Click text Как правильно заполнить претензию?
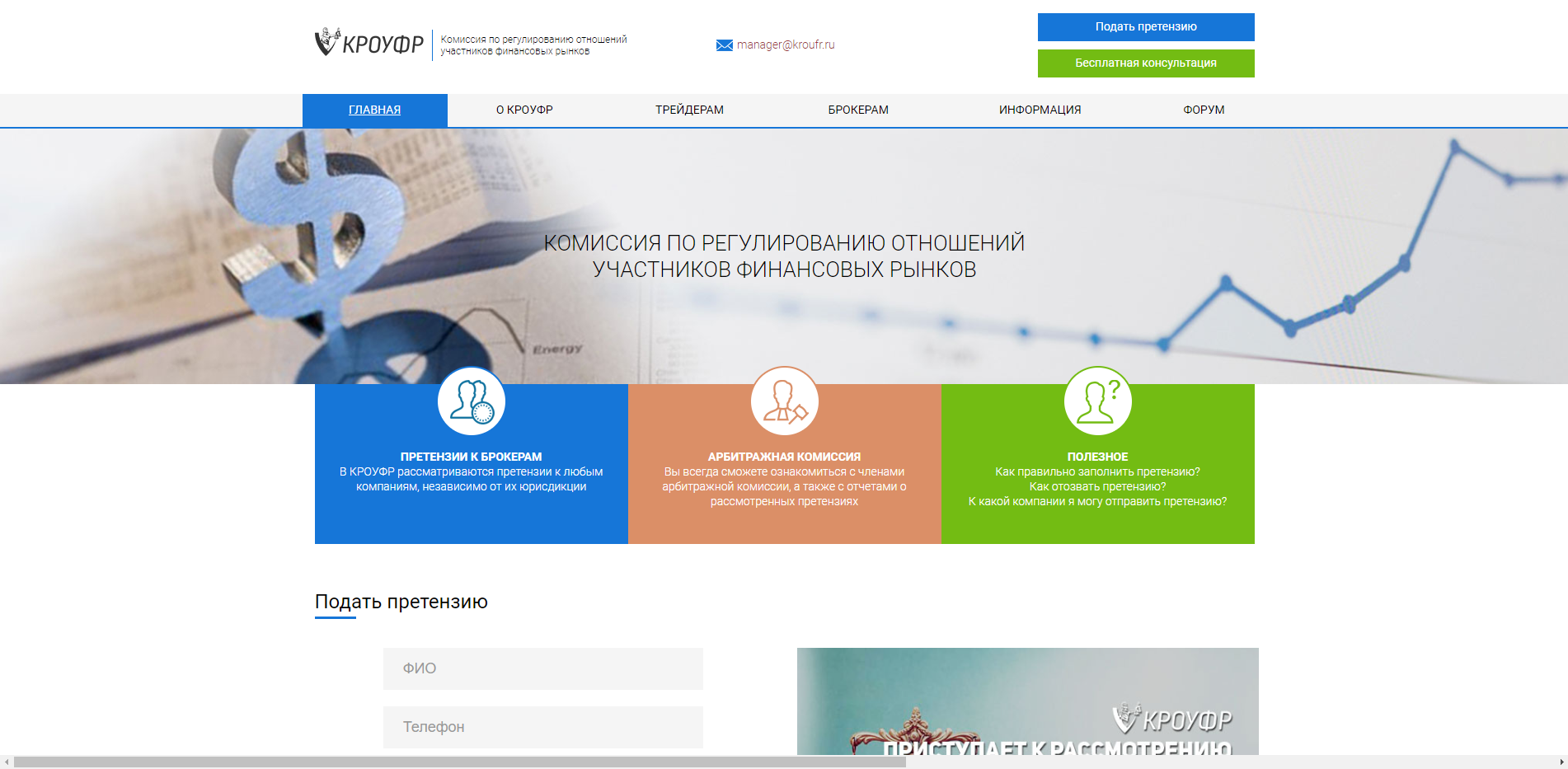The width and height of the screenshot is (1568, 769). click(x=1098, y=472)
